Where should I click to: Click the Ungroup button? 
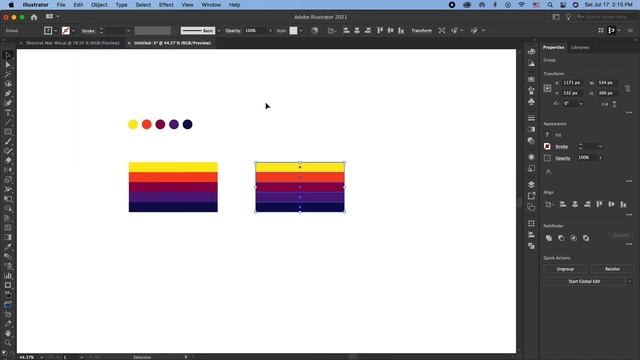pos(565,269)
